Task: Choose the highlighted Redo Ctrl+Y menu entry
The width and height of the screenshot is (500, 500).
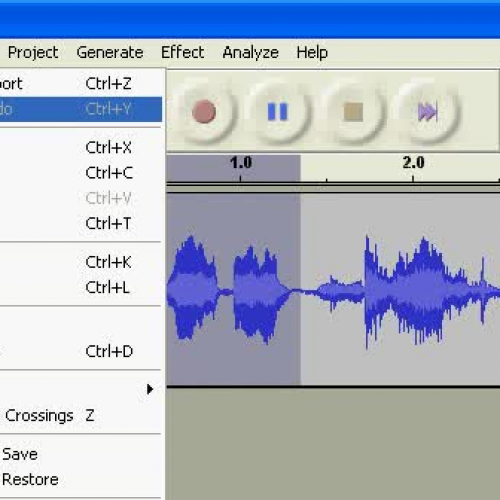Action: (x=81, y=109)
